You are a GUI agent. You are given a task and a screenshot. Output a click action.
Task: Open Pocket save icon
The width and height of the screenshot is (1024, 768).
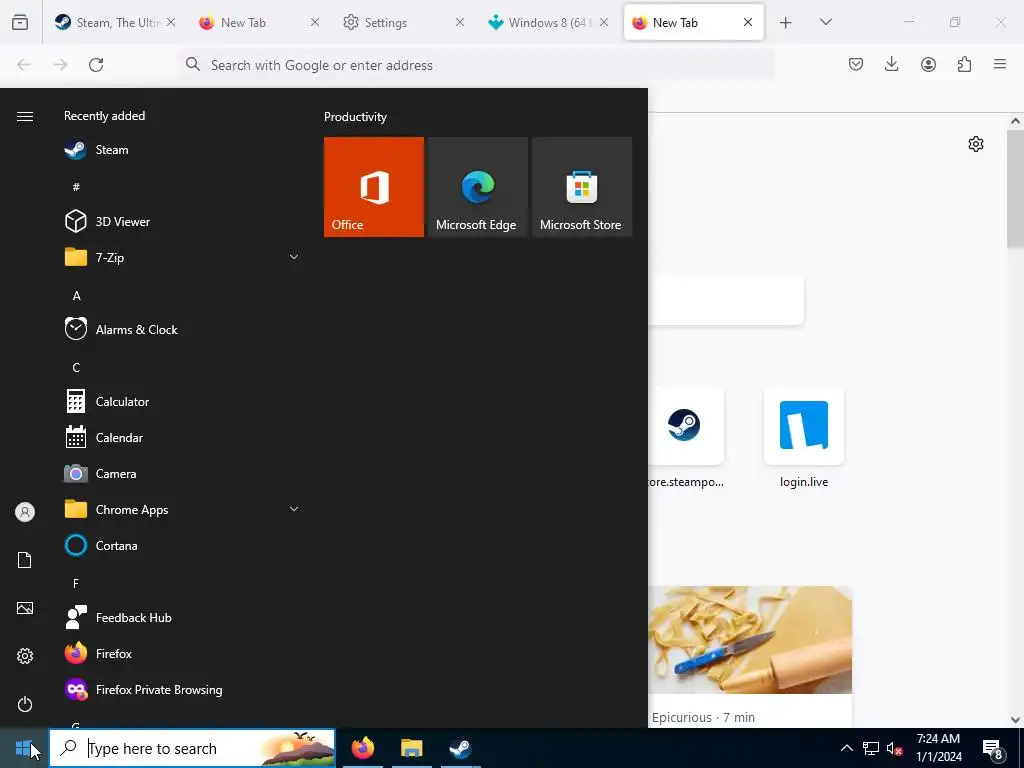(x=856, y=64)
